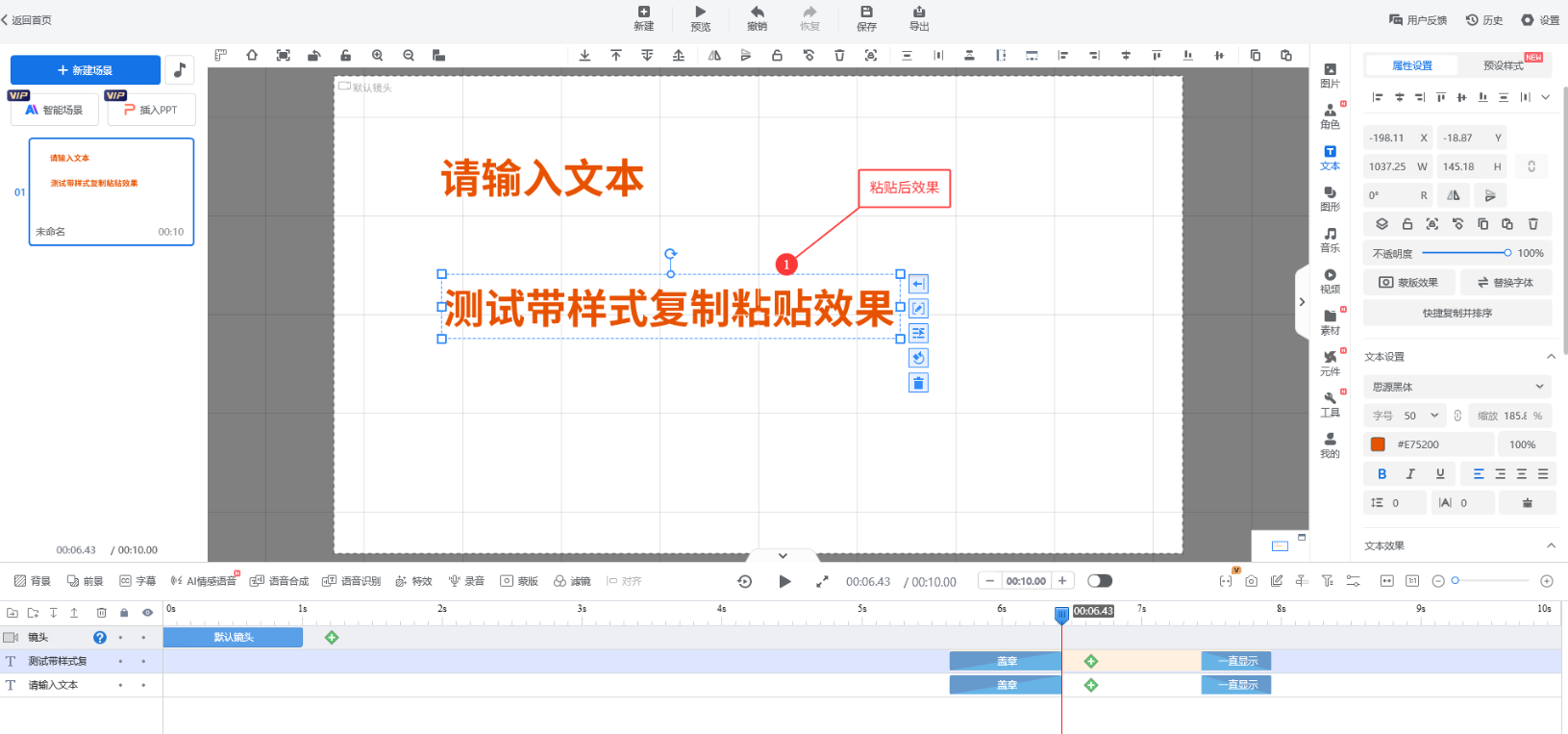This screenshot has width=1568, height=734.
Task: Click the 保存 save icon
Action: click(866, 13)
